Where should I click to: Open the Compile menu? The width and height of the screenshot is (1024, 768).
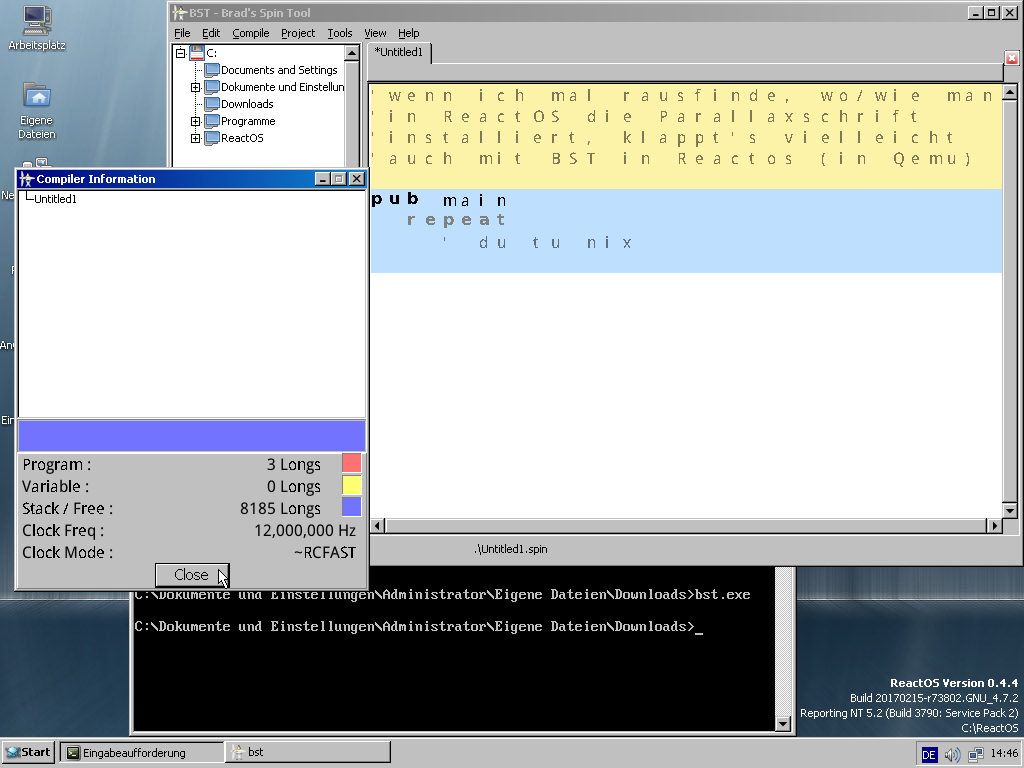coord(251,33)
